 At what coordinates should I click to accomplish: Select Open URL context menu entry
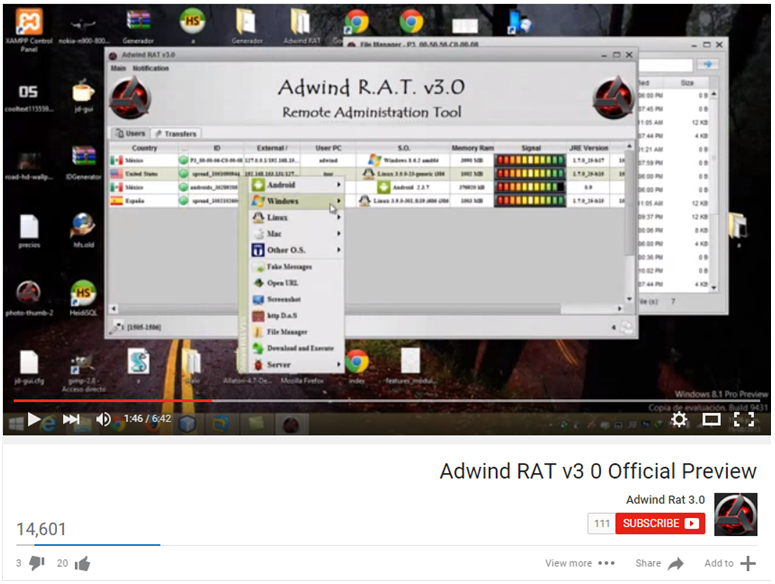click(296, 283)
